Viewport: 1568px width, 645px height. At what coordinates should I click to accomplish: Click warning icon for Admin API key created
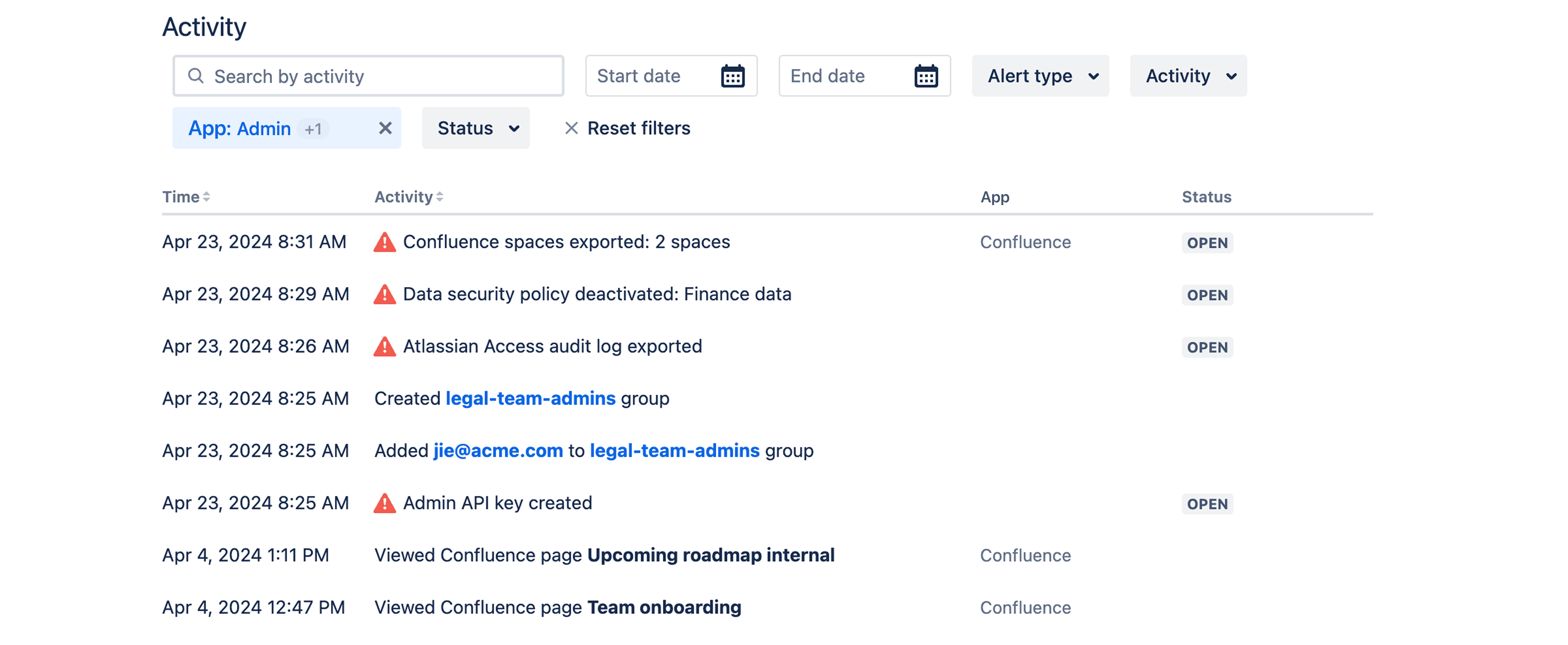385,503
